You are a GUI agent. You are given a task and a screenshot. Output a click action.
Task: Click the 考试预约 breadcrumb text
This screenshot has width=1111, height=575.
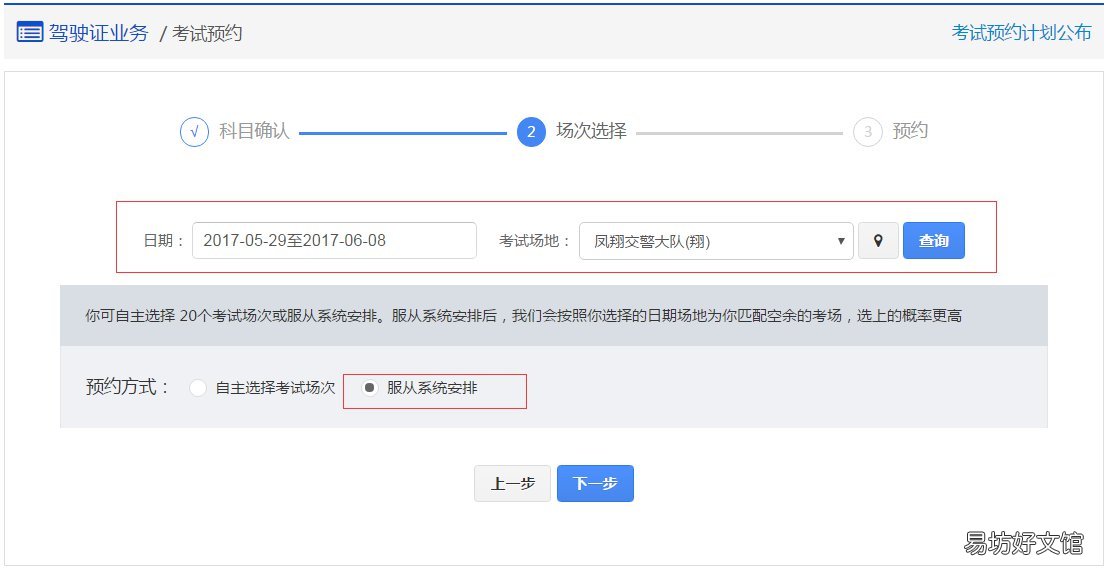tap(207, 33)
